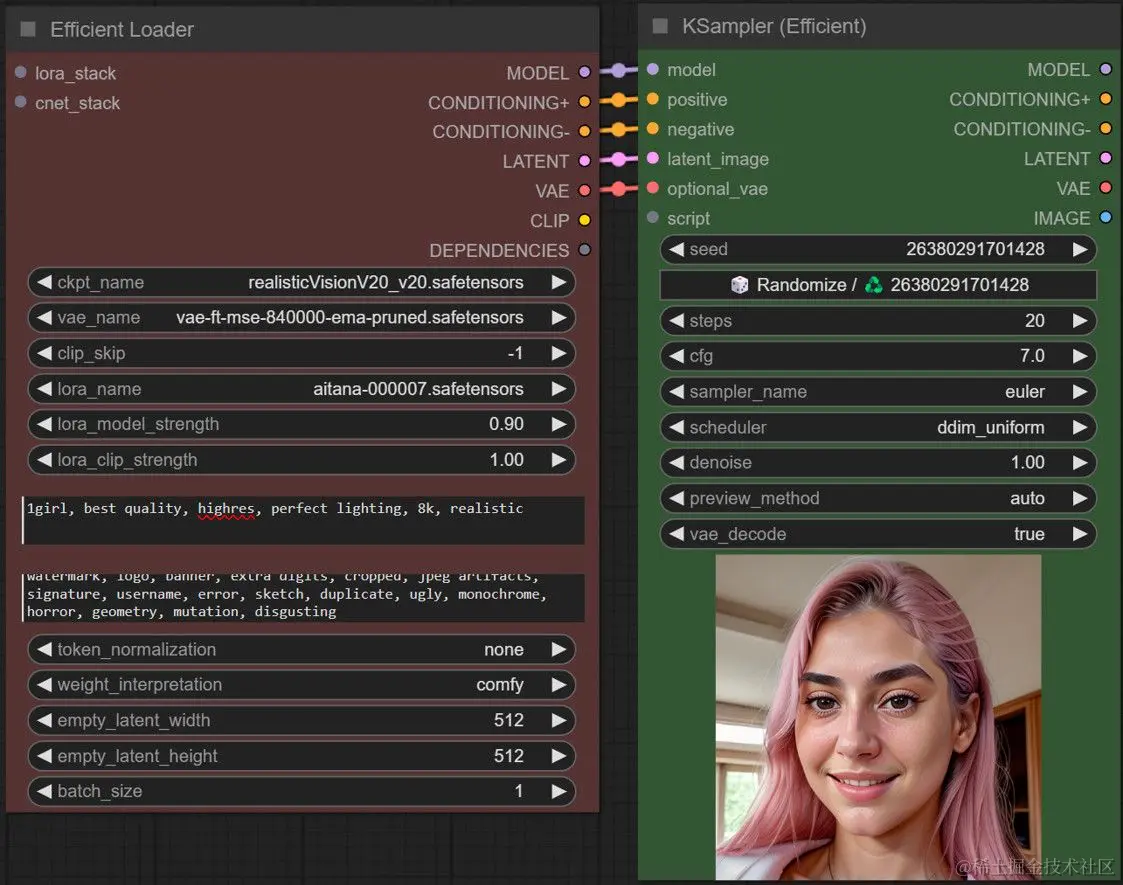Click the optional_vae input socket
The height and width of the screenshot is (885, 1123).
pos(652,188)
